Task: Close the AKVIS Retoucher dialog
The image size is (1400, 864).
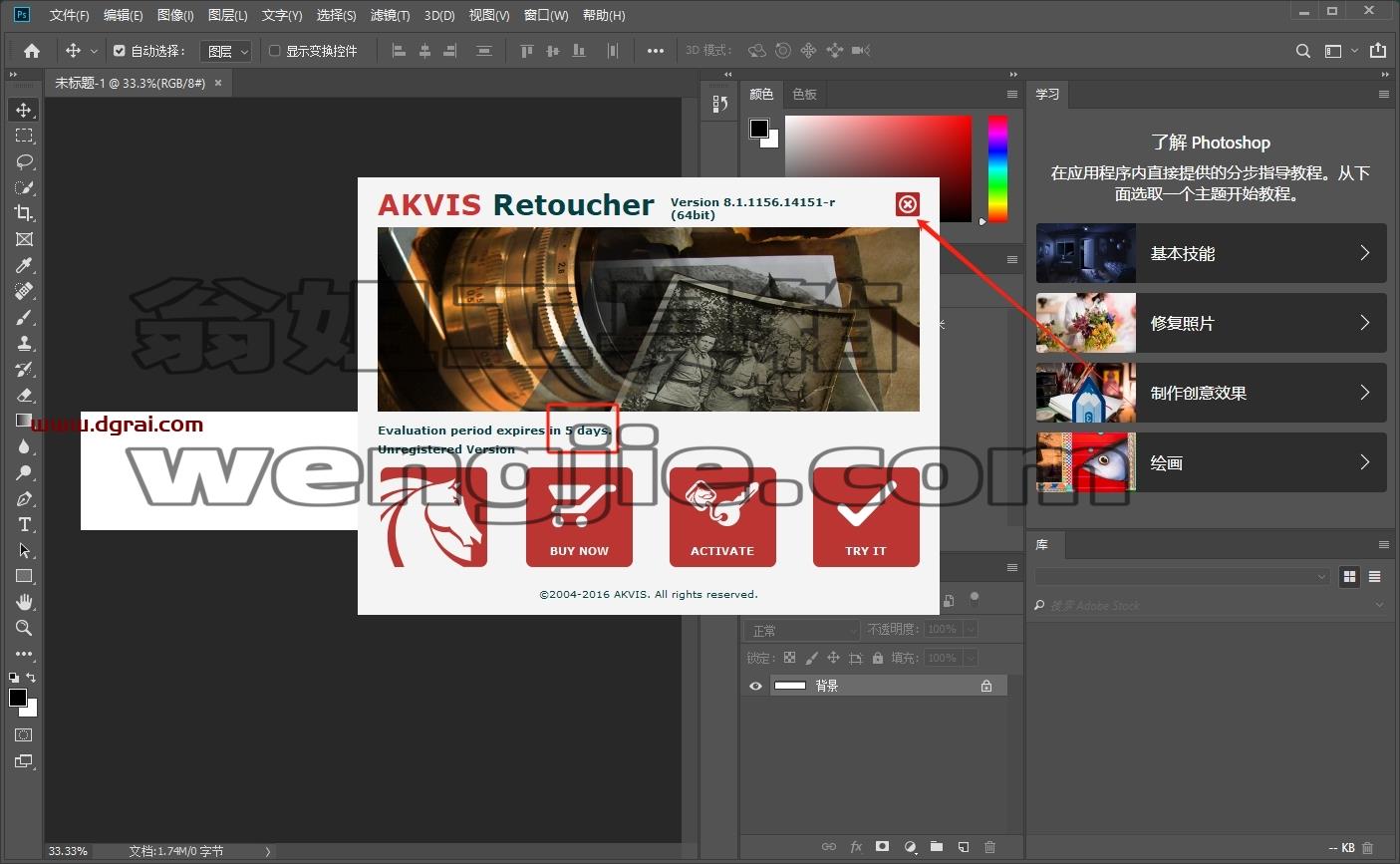Action: 907,204
